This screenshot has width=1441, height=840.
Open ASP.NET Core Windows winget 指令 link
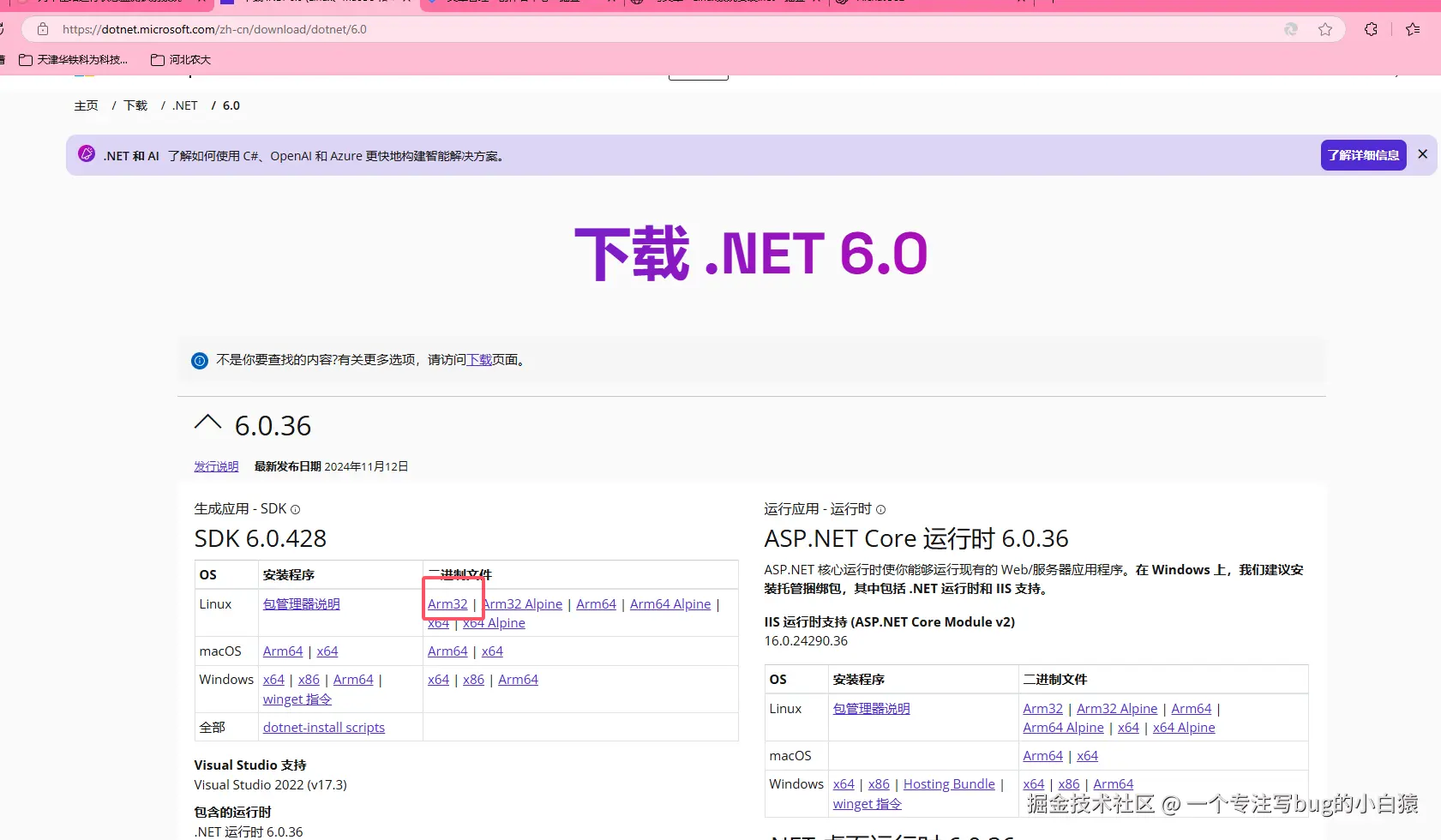point(868,804)
